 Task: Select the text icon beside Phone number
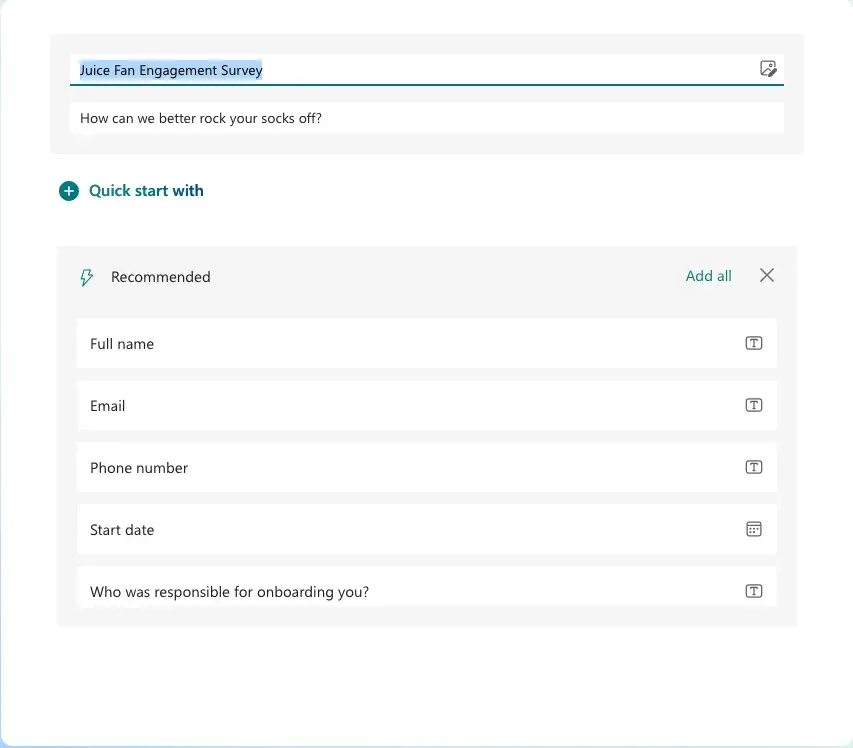pos(753,467)
